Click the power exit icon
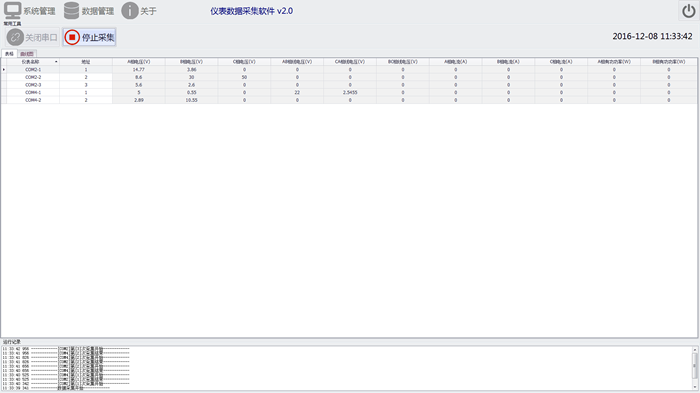700x393 pixels. coord(688,11)
